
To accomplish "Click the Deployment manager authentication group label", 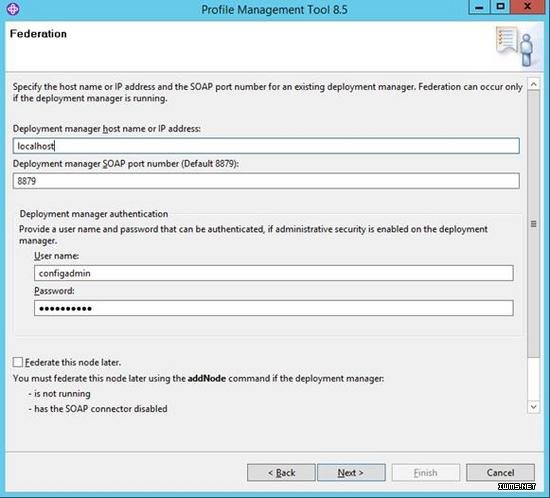I will coord(94,214).
